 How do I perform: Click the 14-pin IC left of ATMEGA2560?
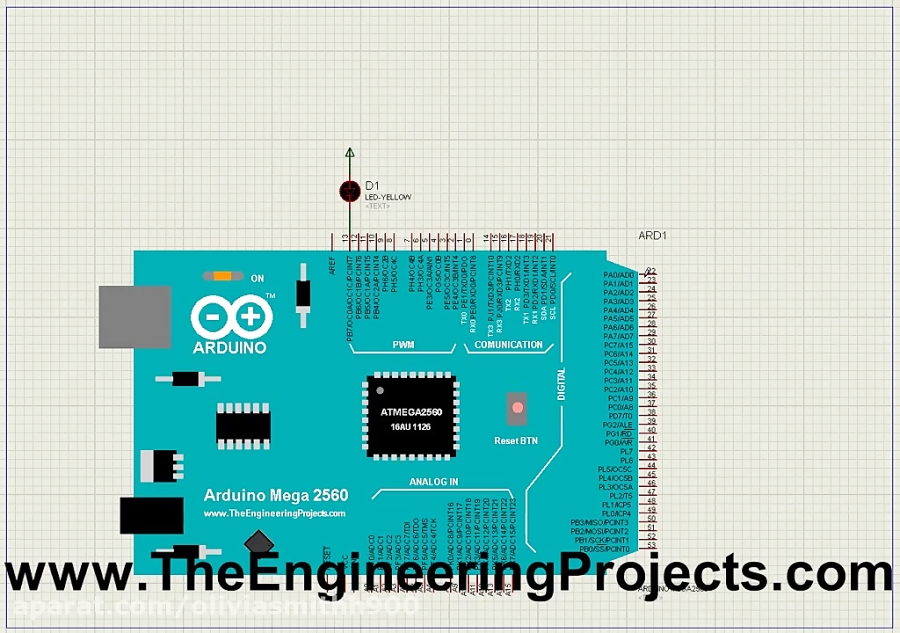240,427
